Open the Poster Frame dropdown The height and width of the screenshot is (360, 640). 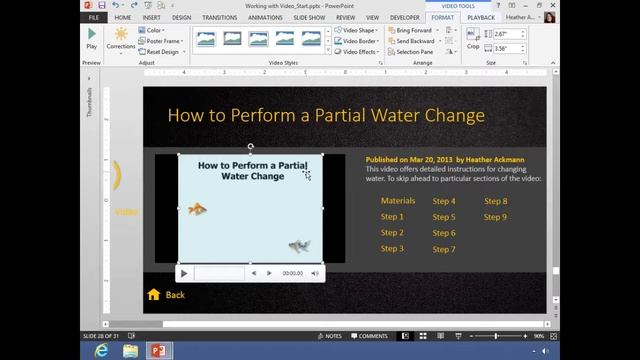pyautogui.click(x=160, y=41)
